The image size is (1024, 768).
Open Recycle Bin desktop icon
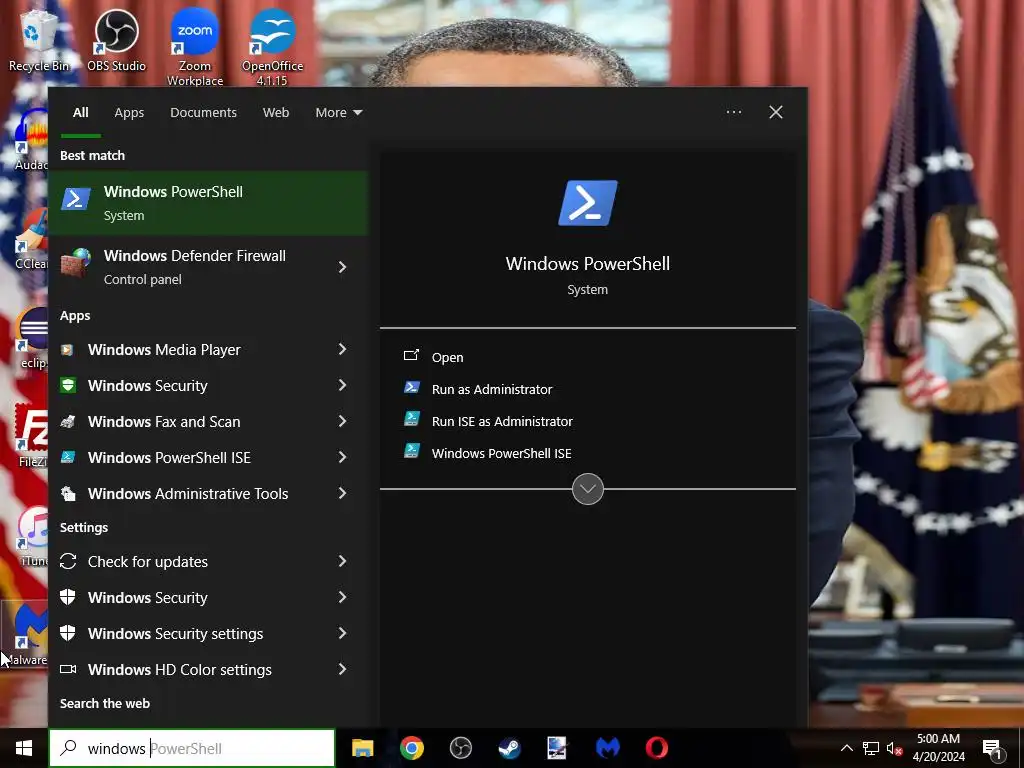coord(39,40)
